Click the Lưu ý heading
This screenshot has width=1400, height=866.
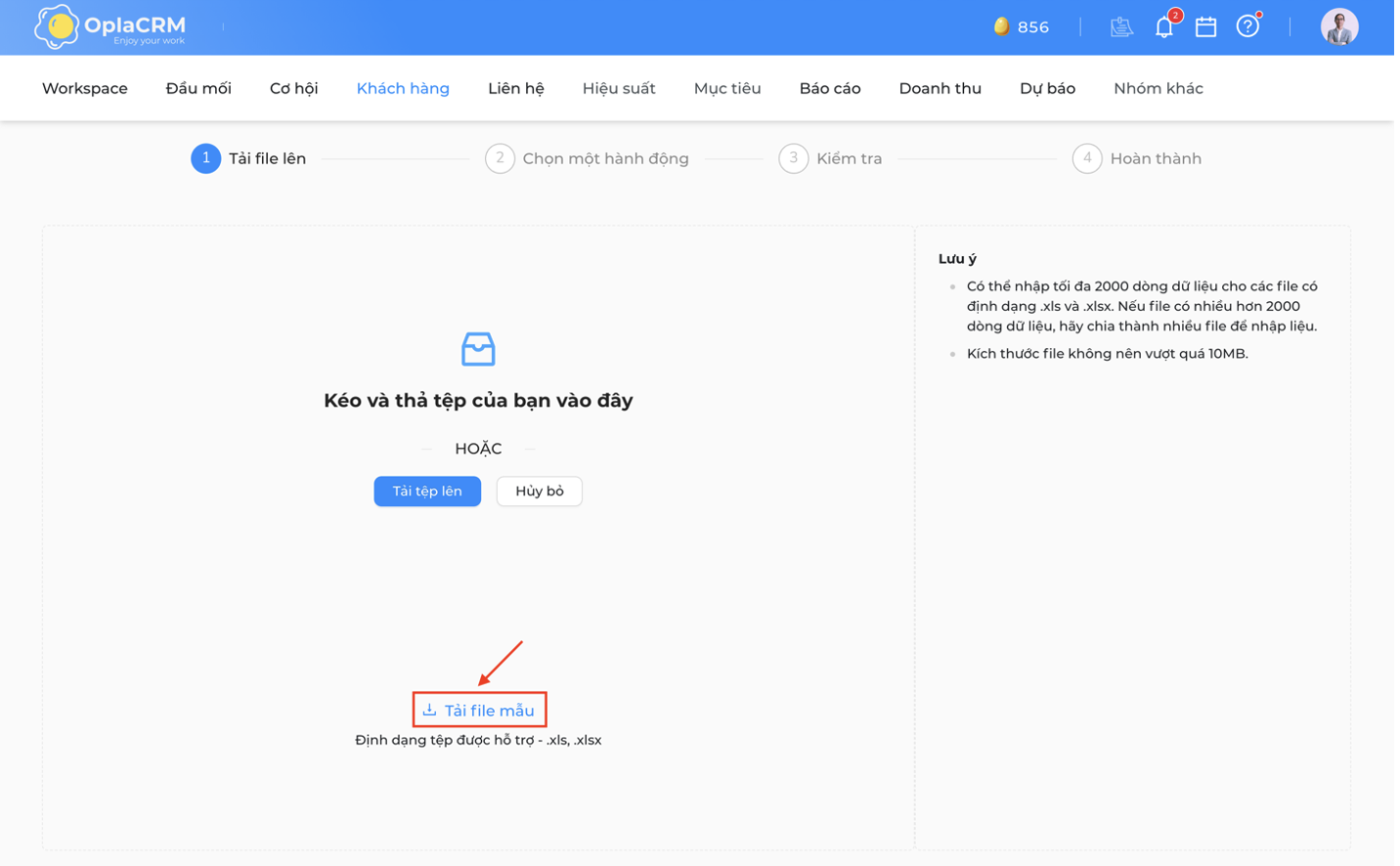click(957, 259)
